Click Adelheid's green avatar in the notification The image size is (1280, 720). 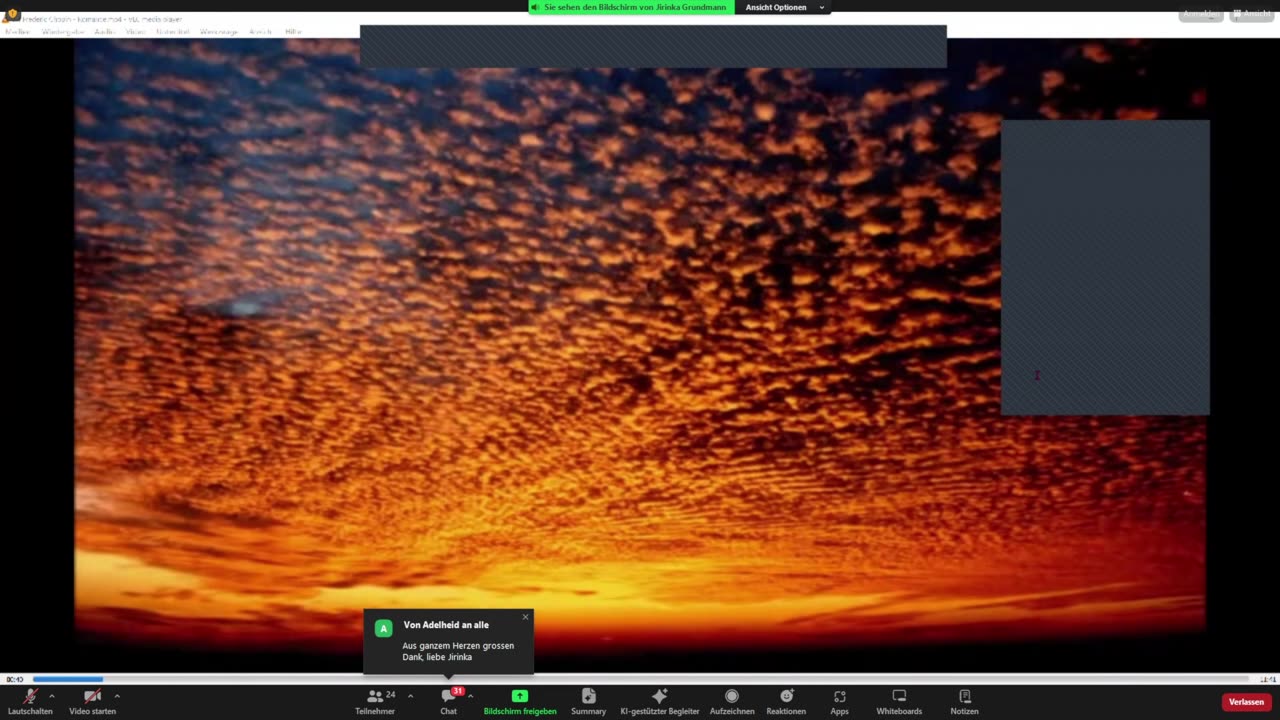[383, 628]
